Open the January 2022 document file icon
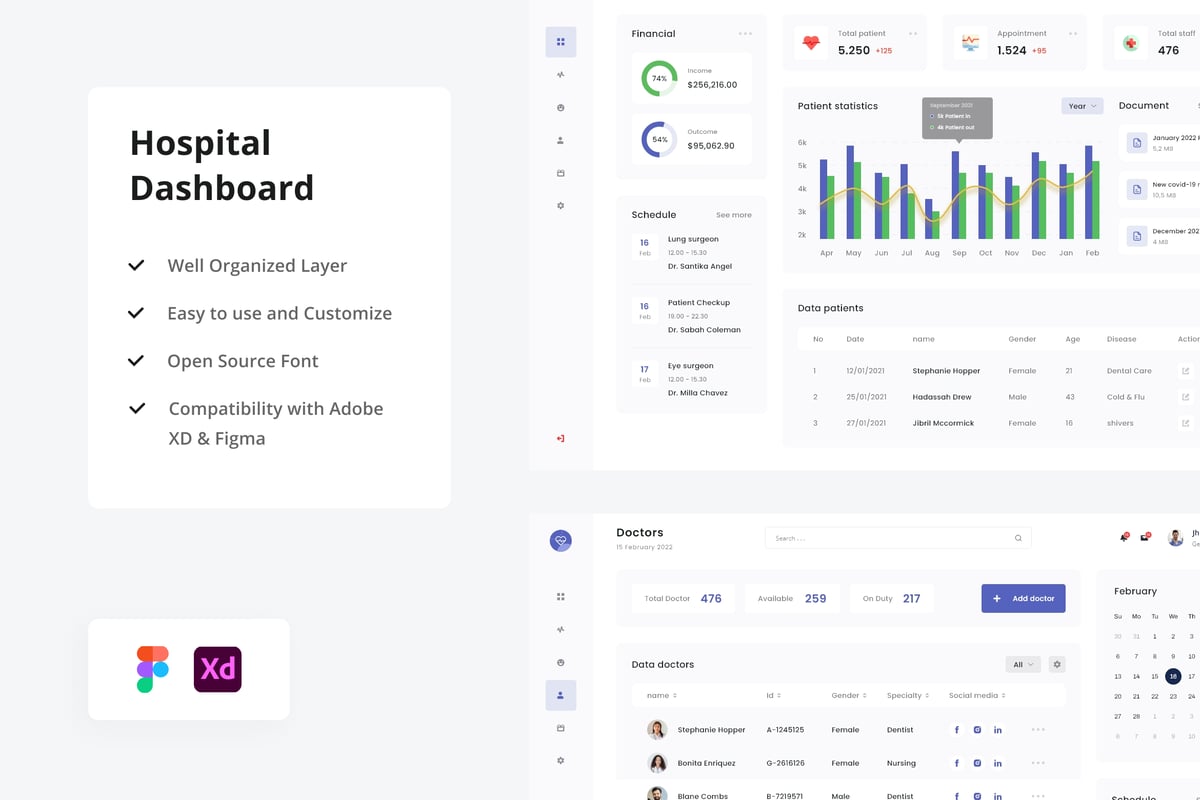Viewport: 1200px width, 800px height. click(x=1136, y=143)
